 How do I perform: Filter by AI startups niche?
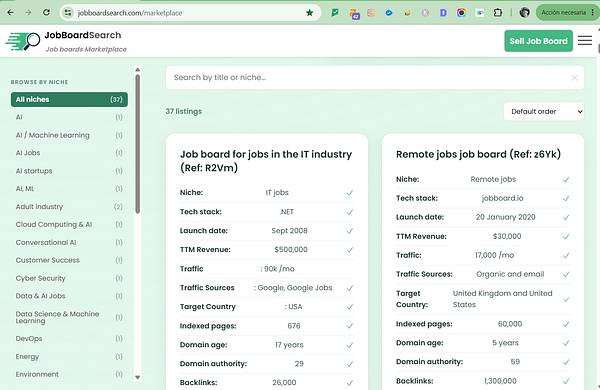[69, 171]
